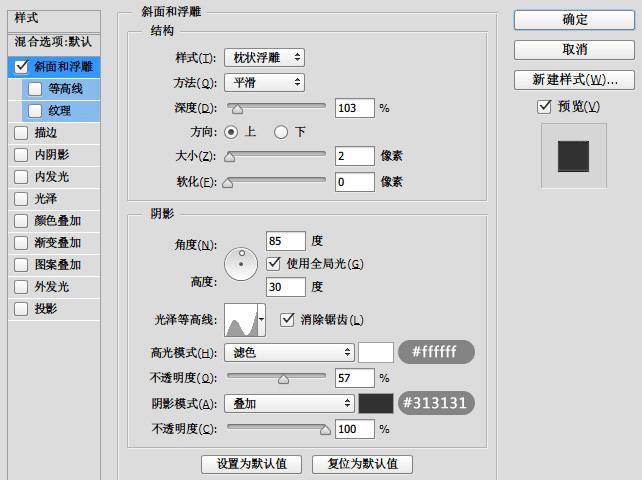
Task: Click the 大小 slider handle
Action: click(x=230, y=157)
